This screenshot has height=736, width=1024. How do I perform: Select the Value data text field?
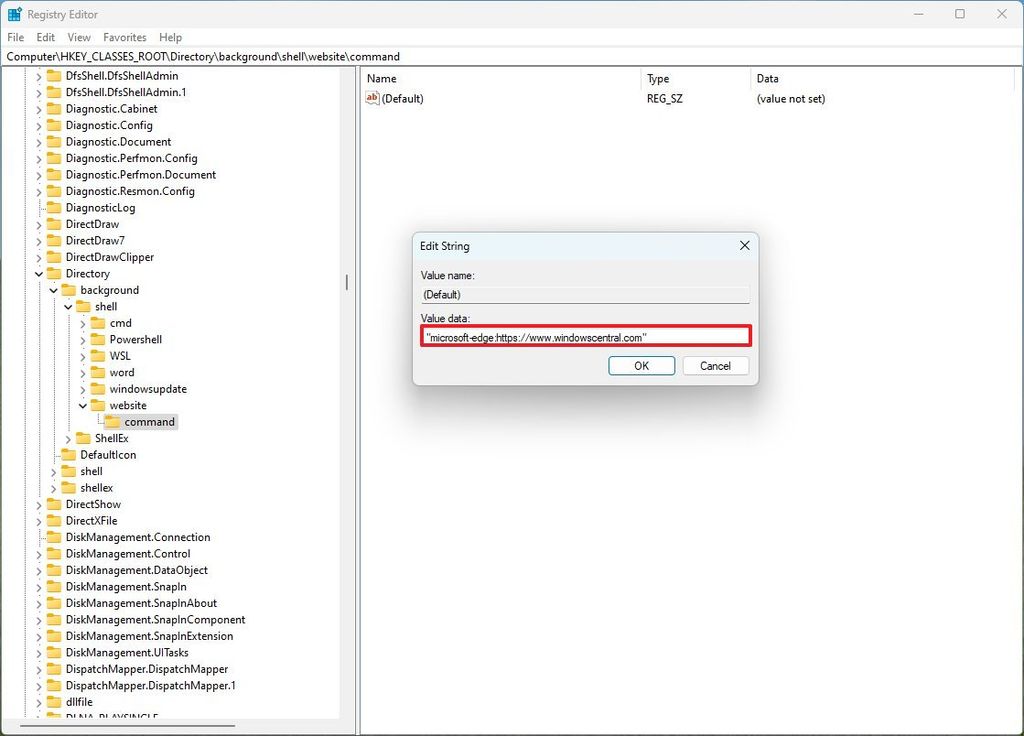(585, 337)
